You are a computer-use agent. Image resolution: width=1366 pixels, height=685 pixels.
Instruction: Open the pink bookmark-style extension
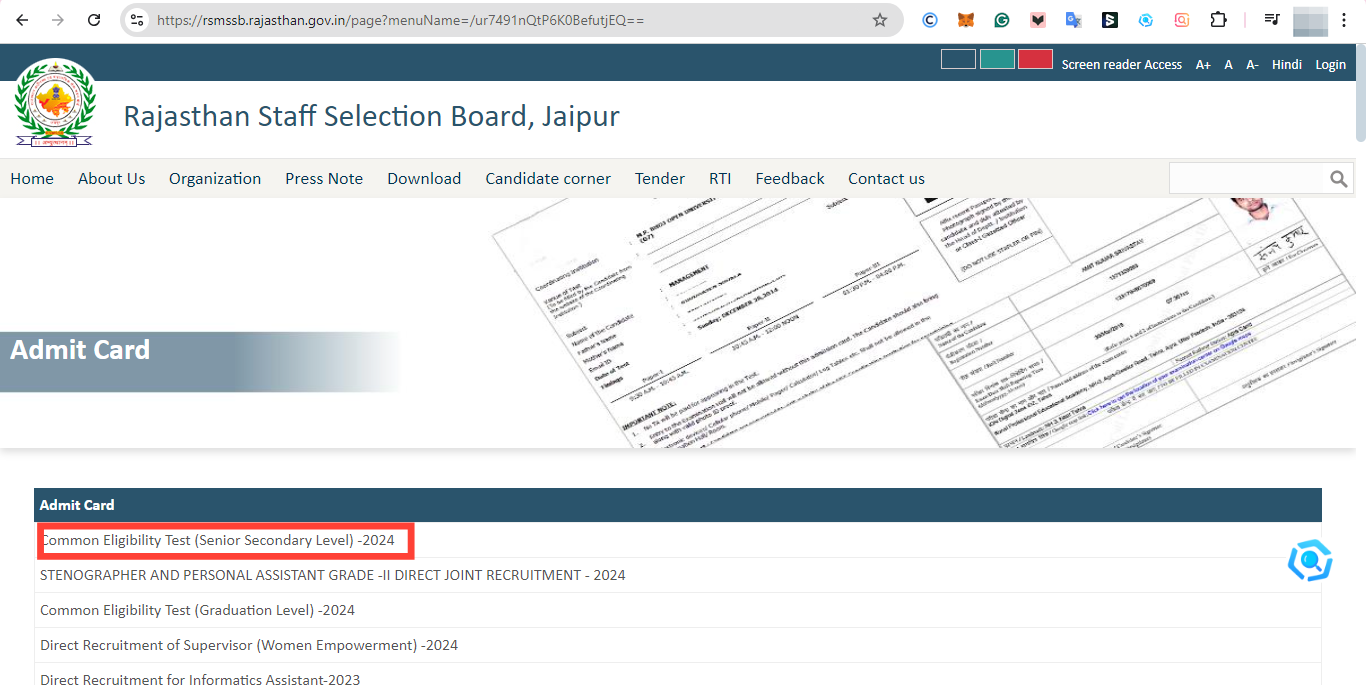click(1038, 20)
